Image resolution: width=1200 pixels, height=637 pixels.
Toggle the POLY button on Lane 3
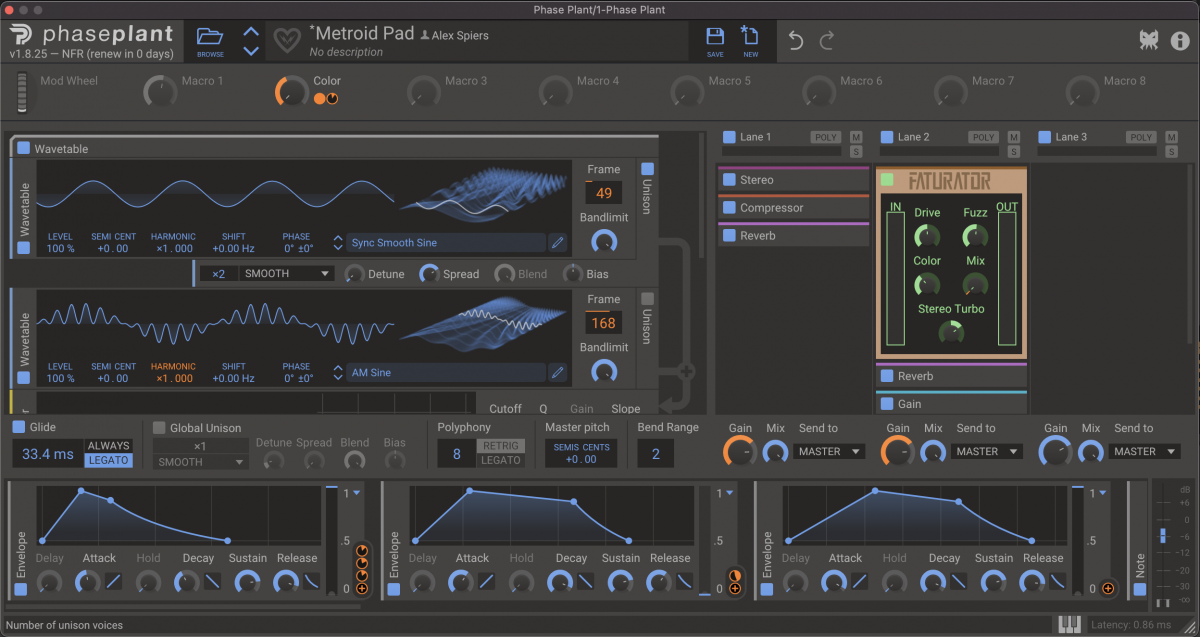[x=1141, y=137]
